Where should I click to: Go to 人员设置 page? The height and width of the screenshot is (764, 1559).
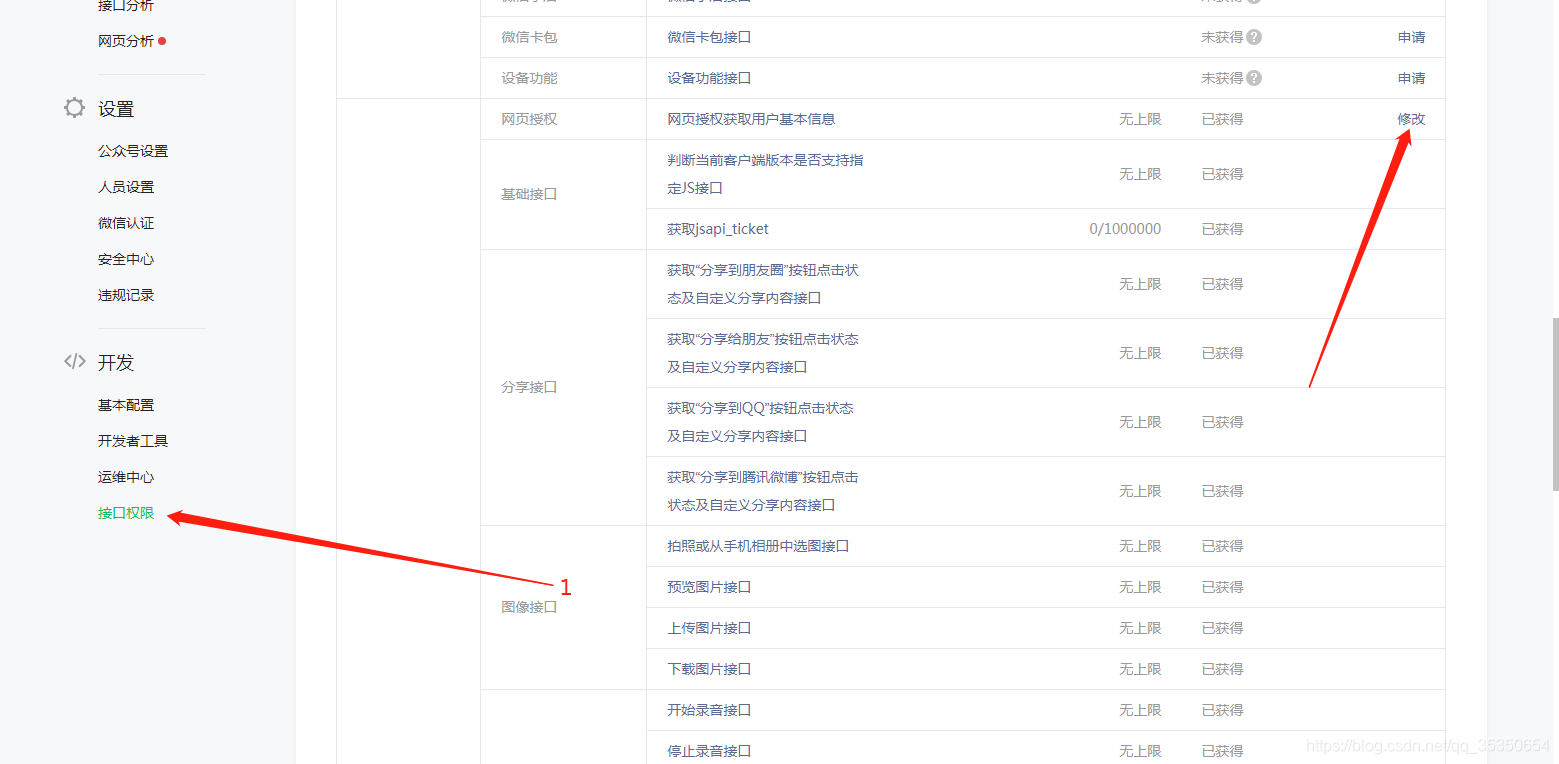(126, 187)
